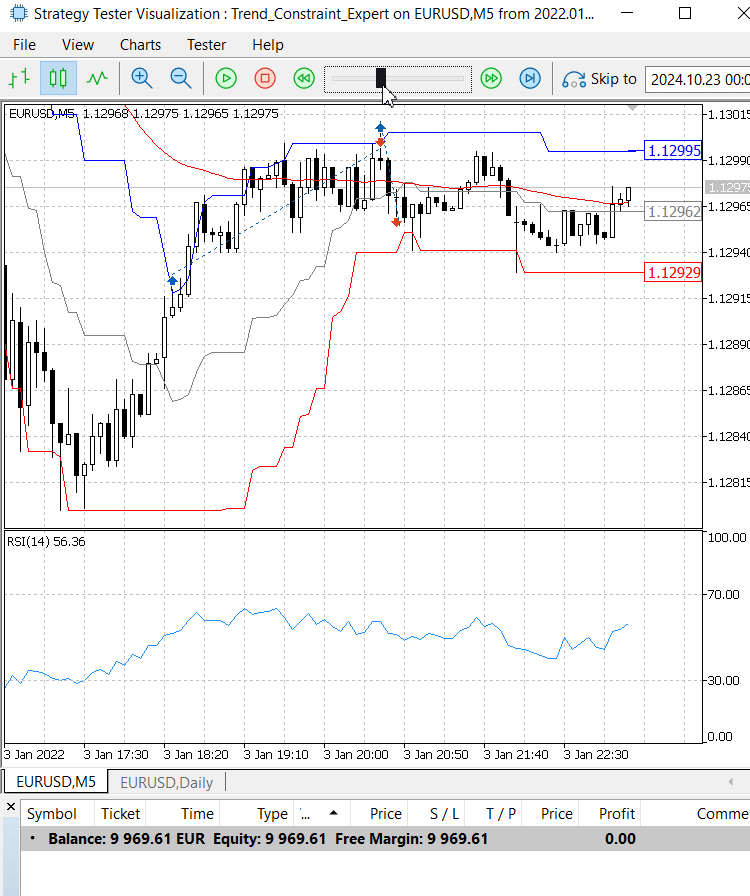
Task: Speed up the visualization
Action: (491, 78)
